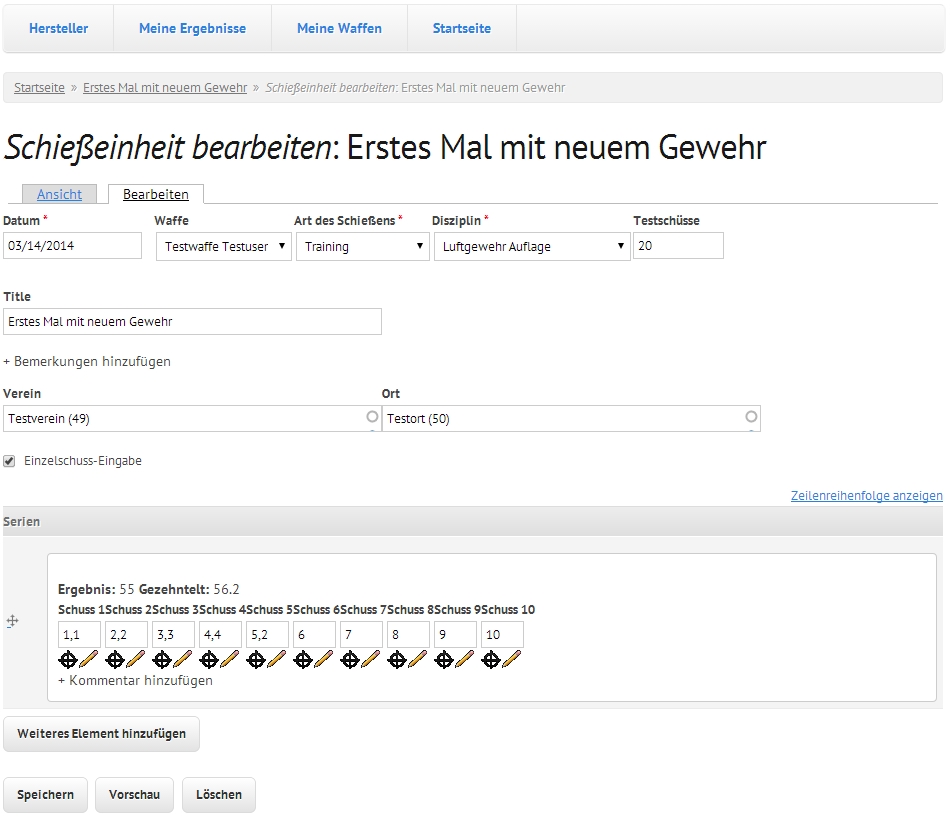Click the pencil icon under Schuss 1
Viewport: 951px width, 821px height.
[x=89, y=660]
